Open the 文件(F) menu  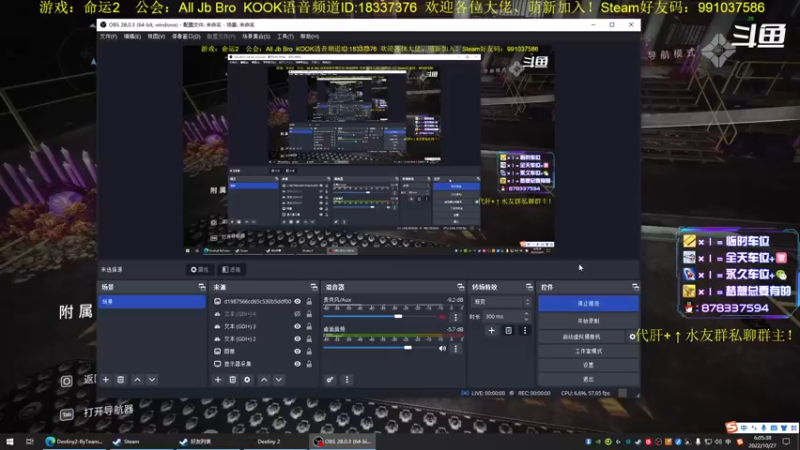tap(108, 37)
